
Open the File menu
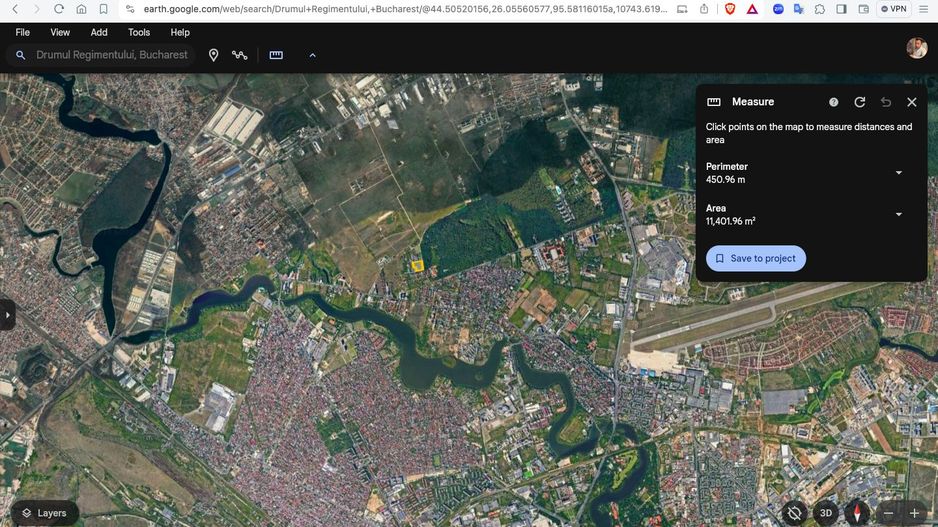click(x=23, y=32)
